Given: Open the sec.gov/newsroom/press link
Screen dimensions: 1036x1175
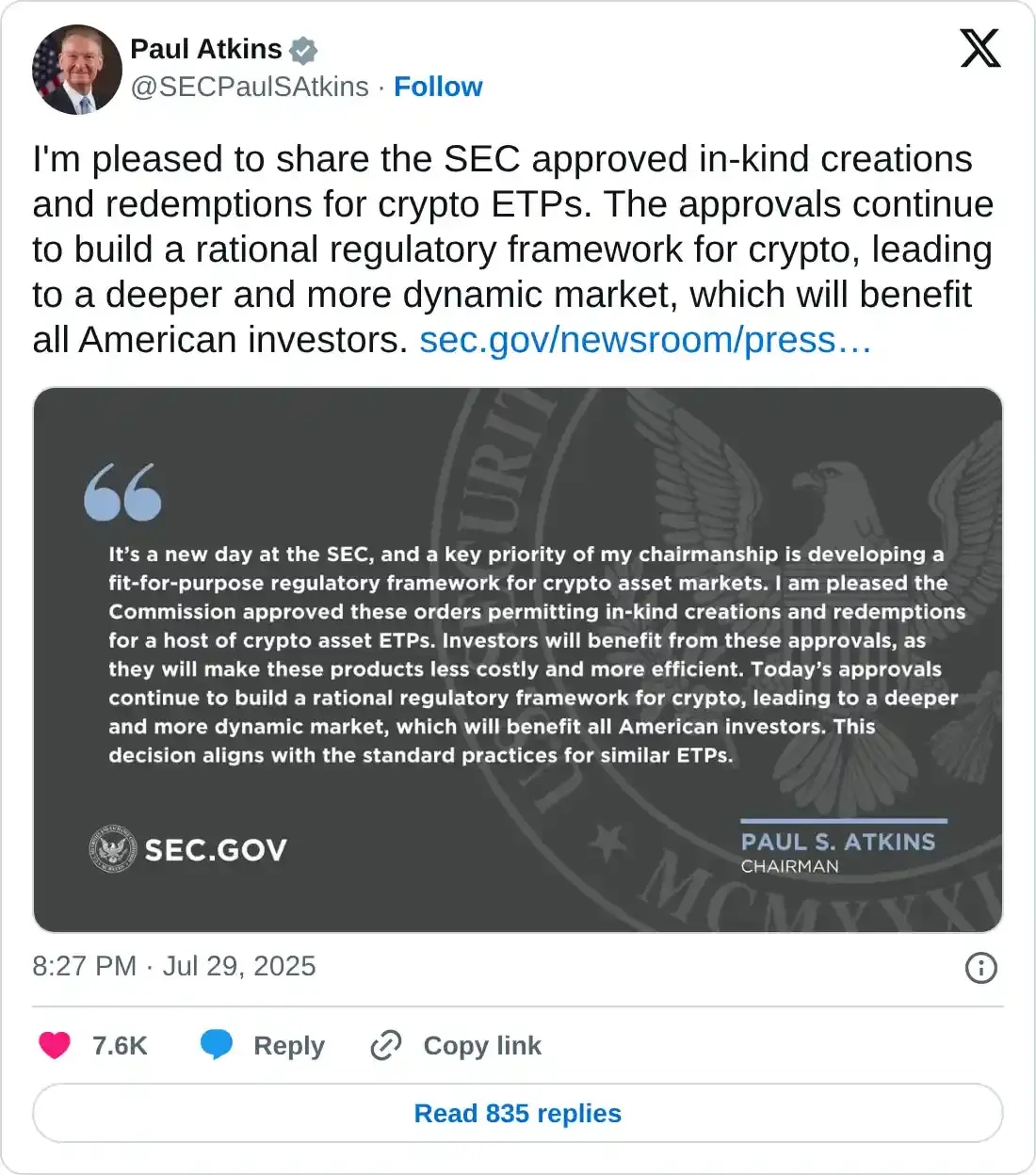Looking at the screenshot, I should click(645, 340).
